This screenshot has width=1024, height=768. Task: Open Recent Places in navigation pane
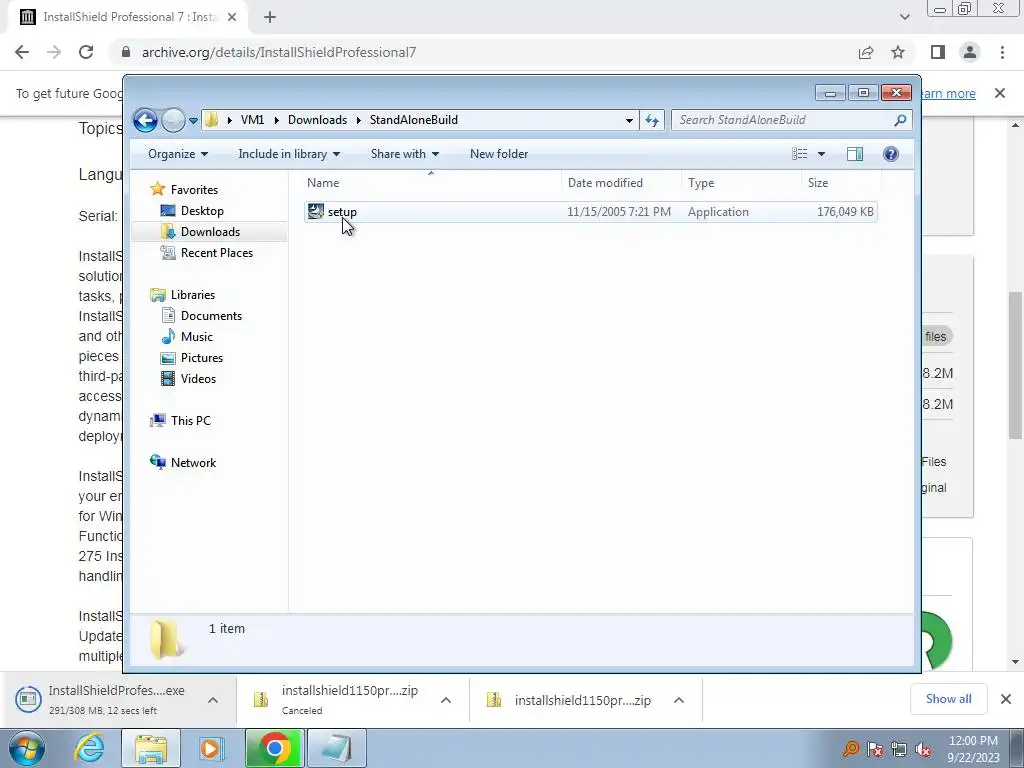[216, 253]
